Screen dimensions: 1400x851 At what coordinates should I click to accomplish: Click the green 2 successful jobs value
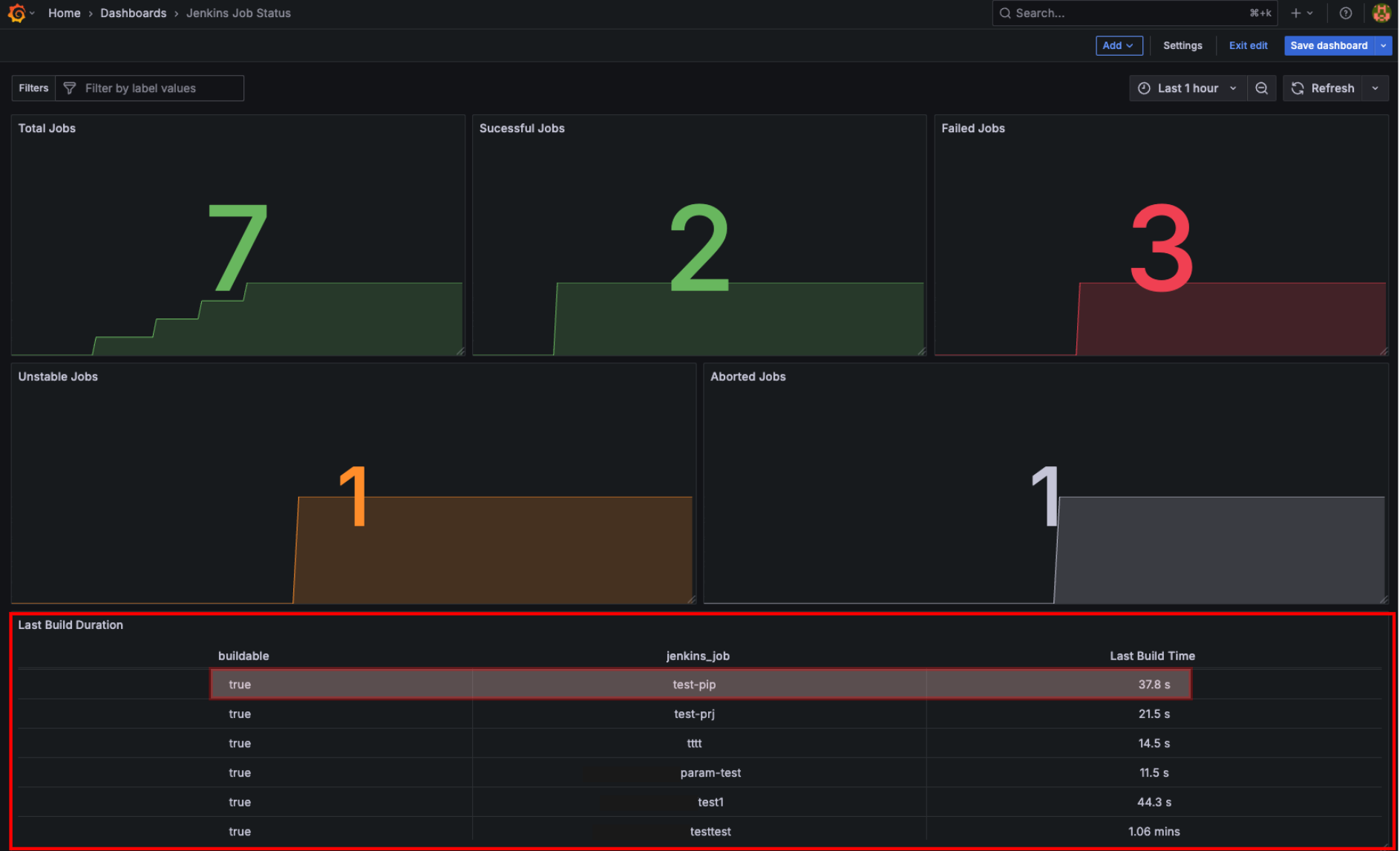(x=699, y=247)
